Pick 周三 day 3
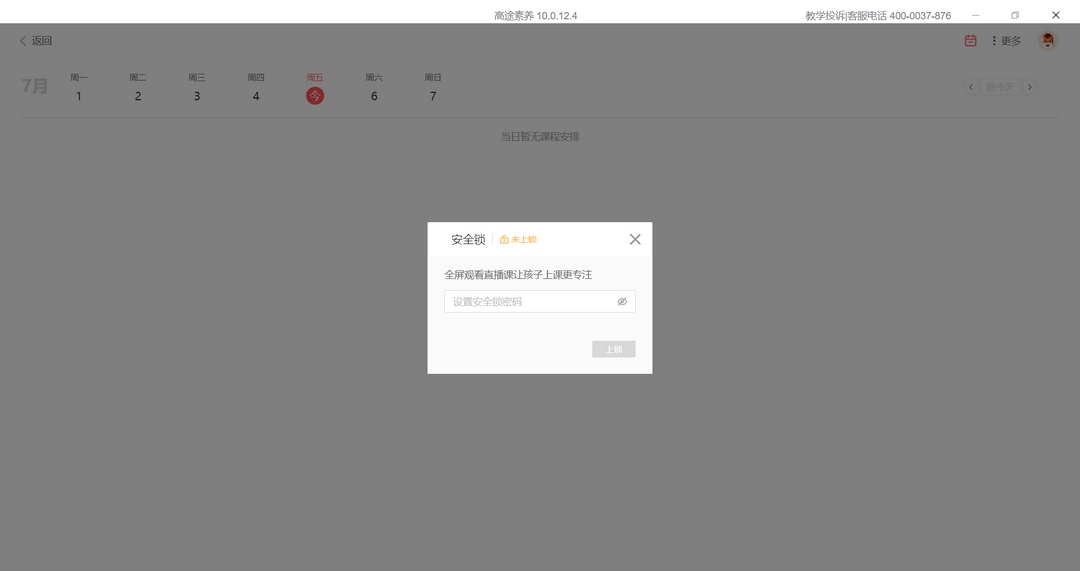The width and height of the screenshot is (1080, 571). tap(197, 96)
